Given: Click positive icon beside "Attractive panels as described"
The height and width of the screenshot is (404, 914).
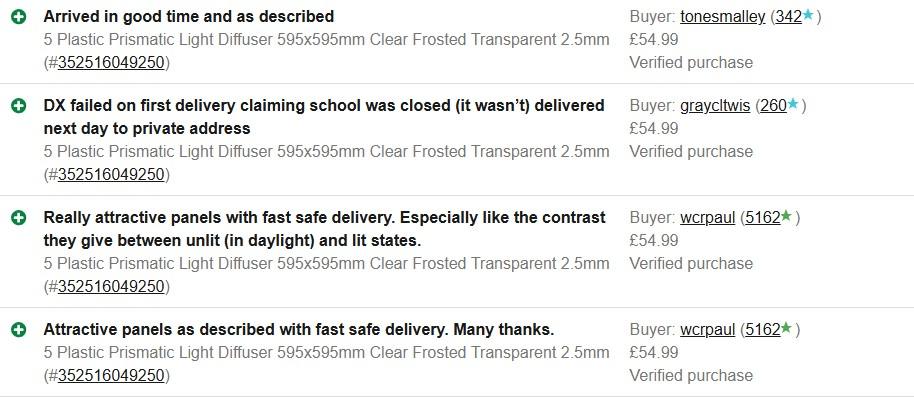Looking at the screenshot, I should coord(18,330).
